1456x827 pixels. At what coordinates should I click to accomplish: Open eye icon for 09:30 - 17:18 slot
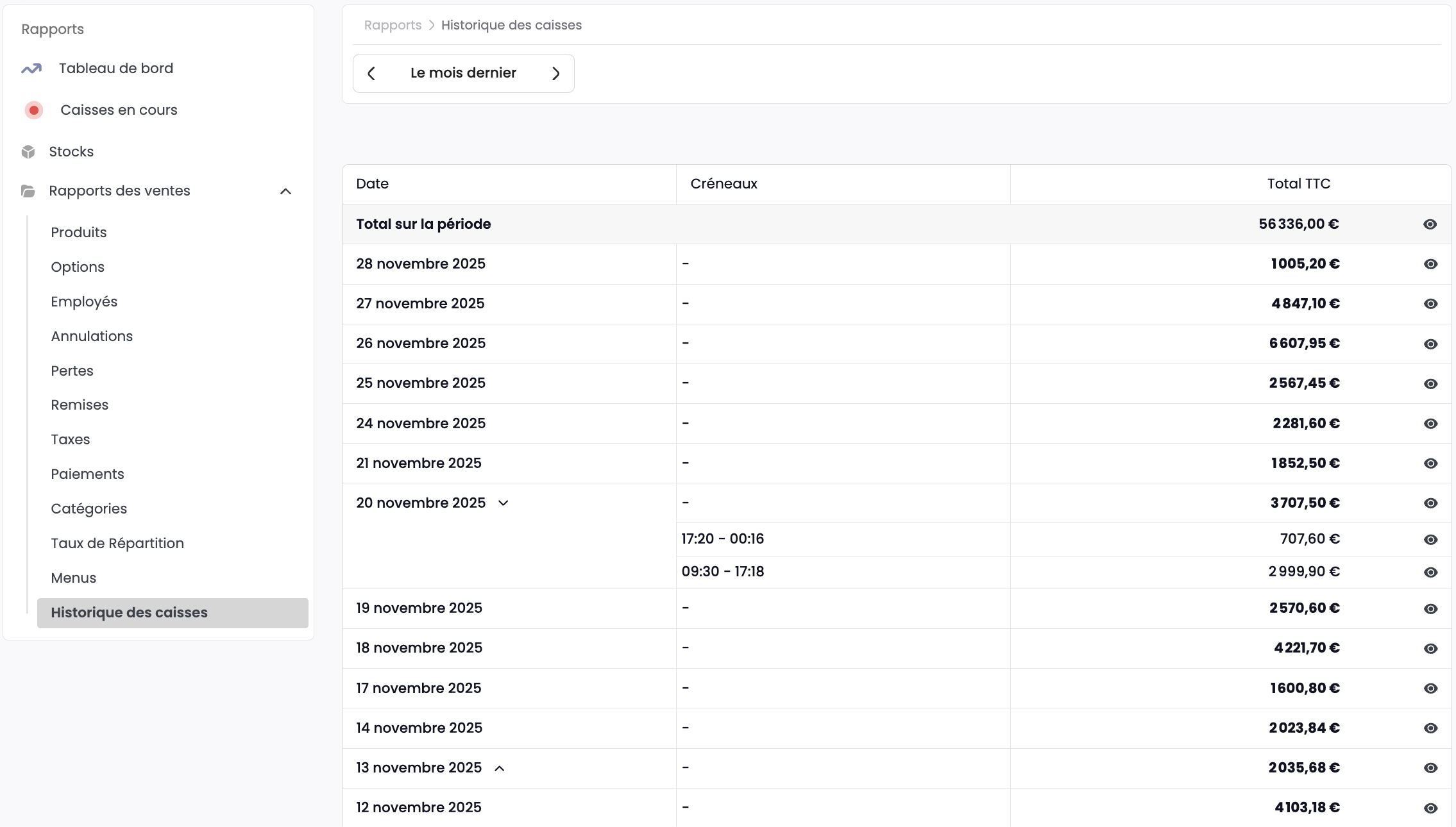[1430, 572]
